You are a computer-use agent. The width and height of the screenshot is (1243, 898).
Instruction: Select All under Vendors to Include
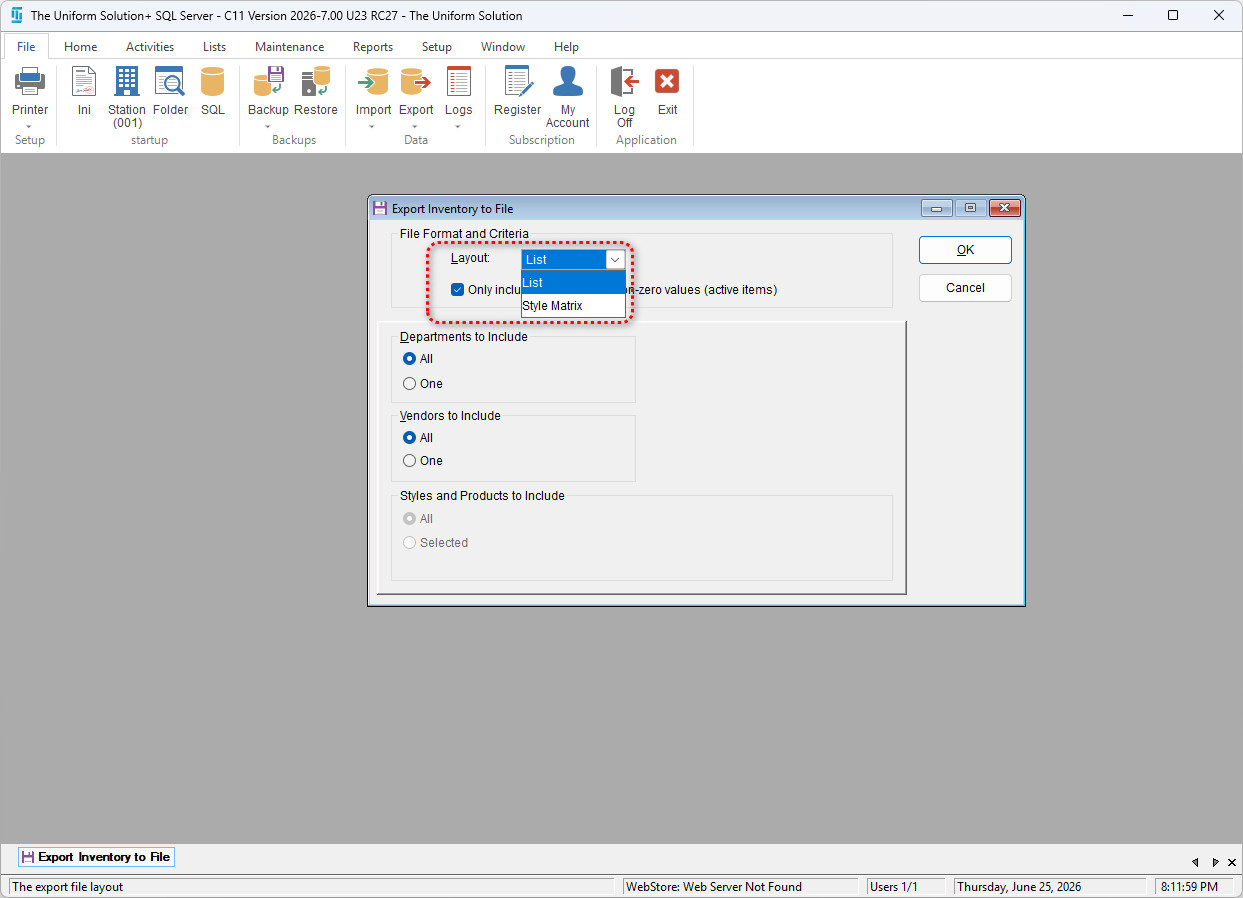click(x=409, y=437)
